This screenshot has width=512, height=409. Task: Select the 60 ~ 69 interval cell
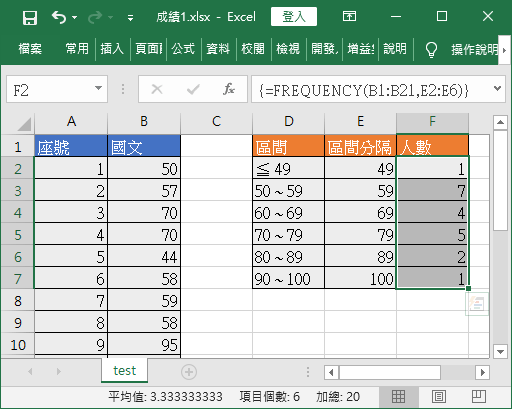point(288,213)
